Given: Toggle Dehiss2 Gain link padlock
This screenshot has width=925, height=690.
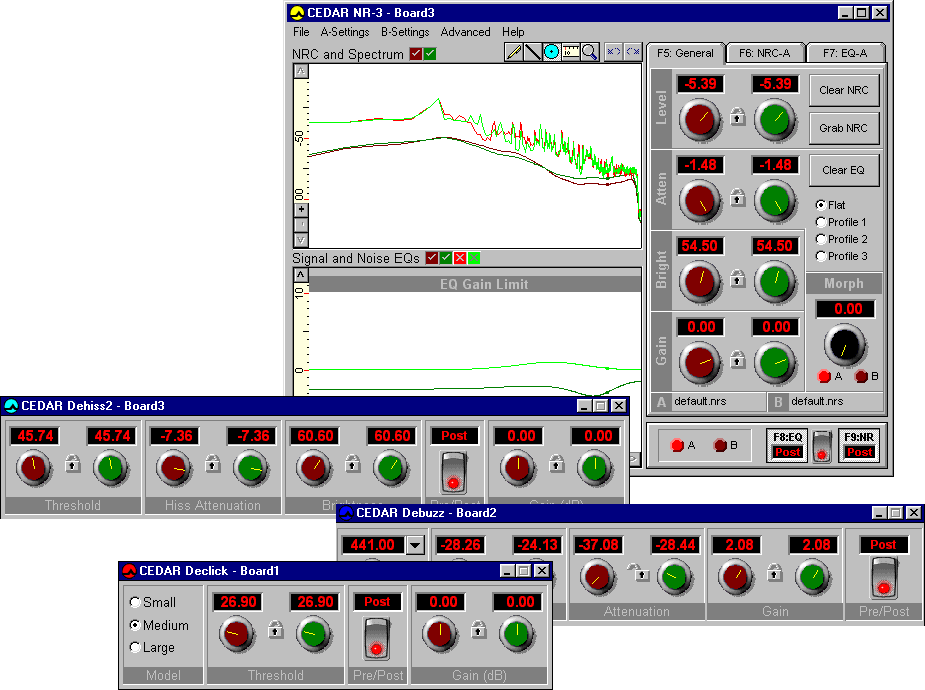Looking at the screenshot, I should pyautogui.click(x=556, y=464).
